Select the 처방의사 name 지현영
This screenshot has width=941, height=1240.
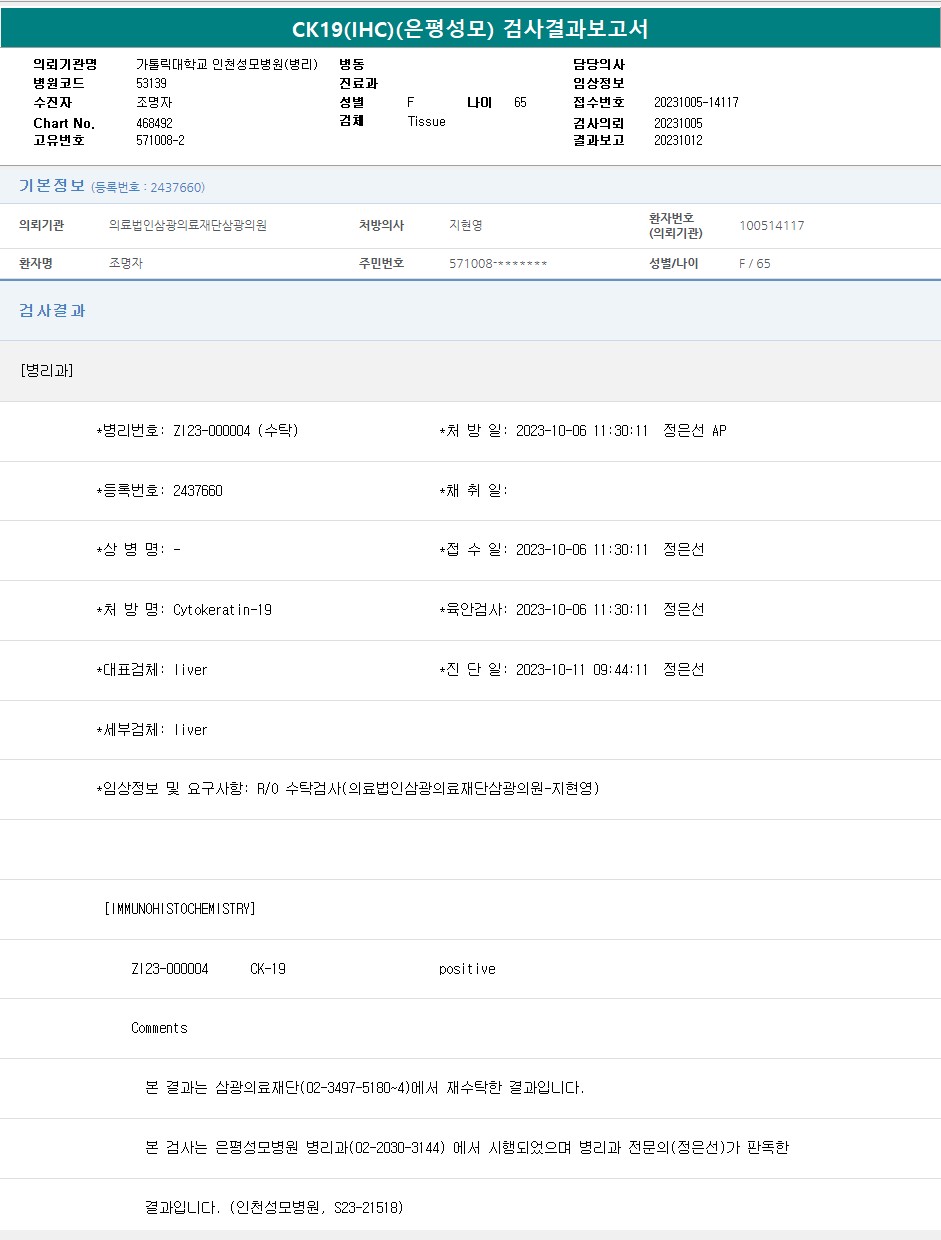[x=466, y=226]
